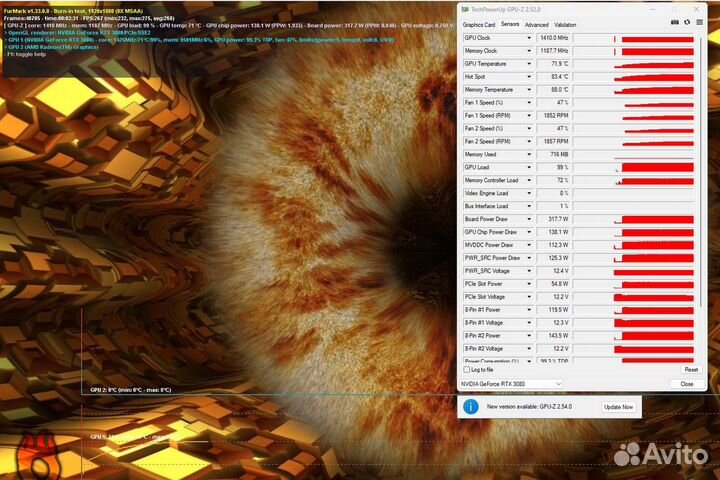Click the FurMark title line in overlay
This screenshot has width=720, height=480.
pyautogui.click(x=73, y=11)
